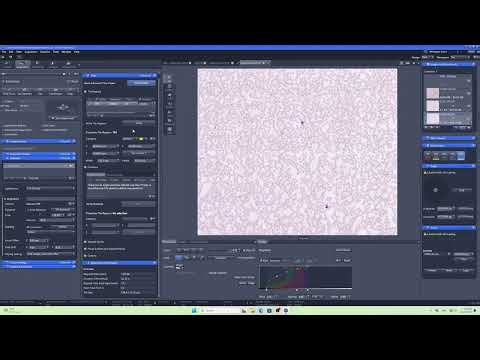
Task: Switch to the Analysis main tab
Action: click(53, 64)
